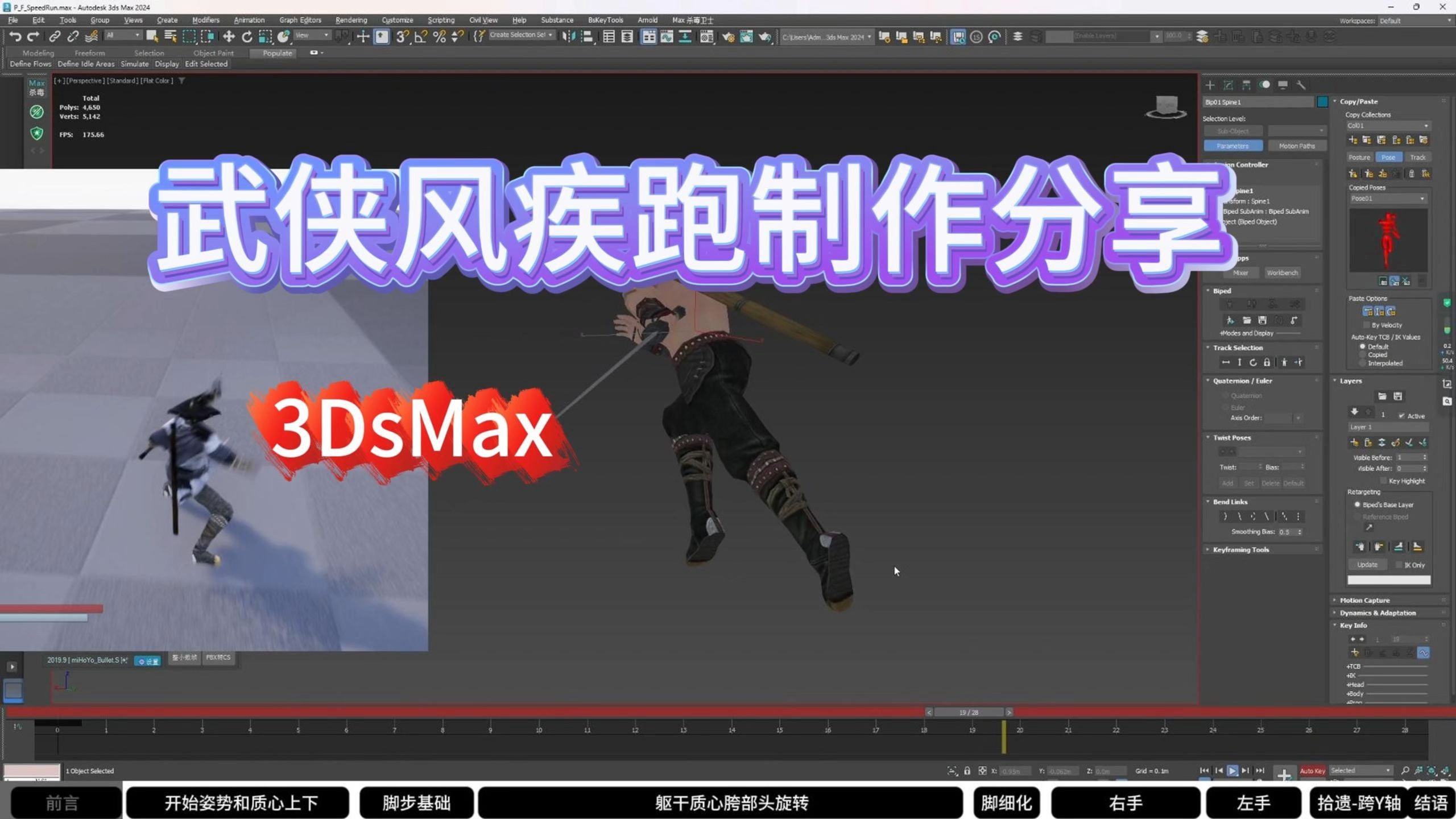Open the Curve Editor icon
The height and width of the screenshot is (819, 1456).
667,37
